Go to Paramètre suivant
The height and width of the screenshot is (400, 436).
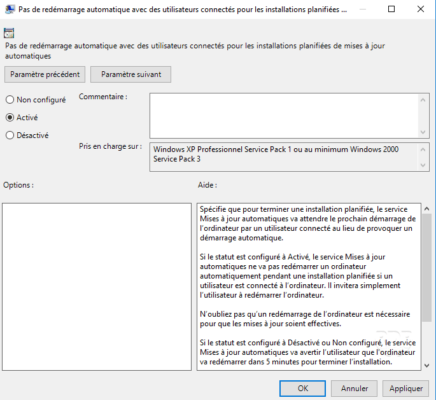(131, 74)
